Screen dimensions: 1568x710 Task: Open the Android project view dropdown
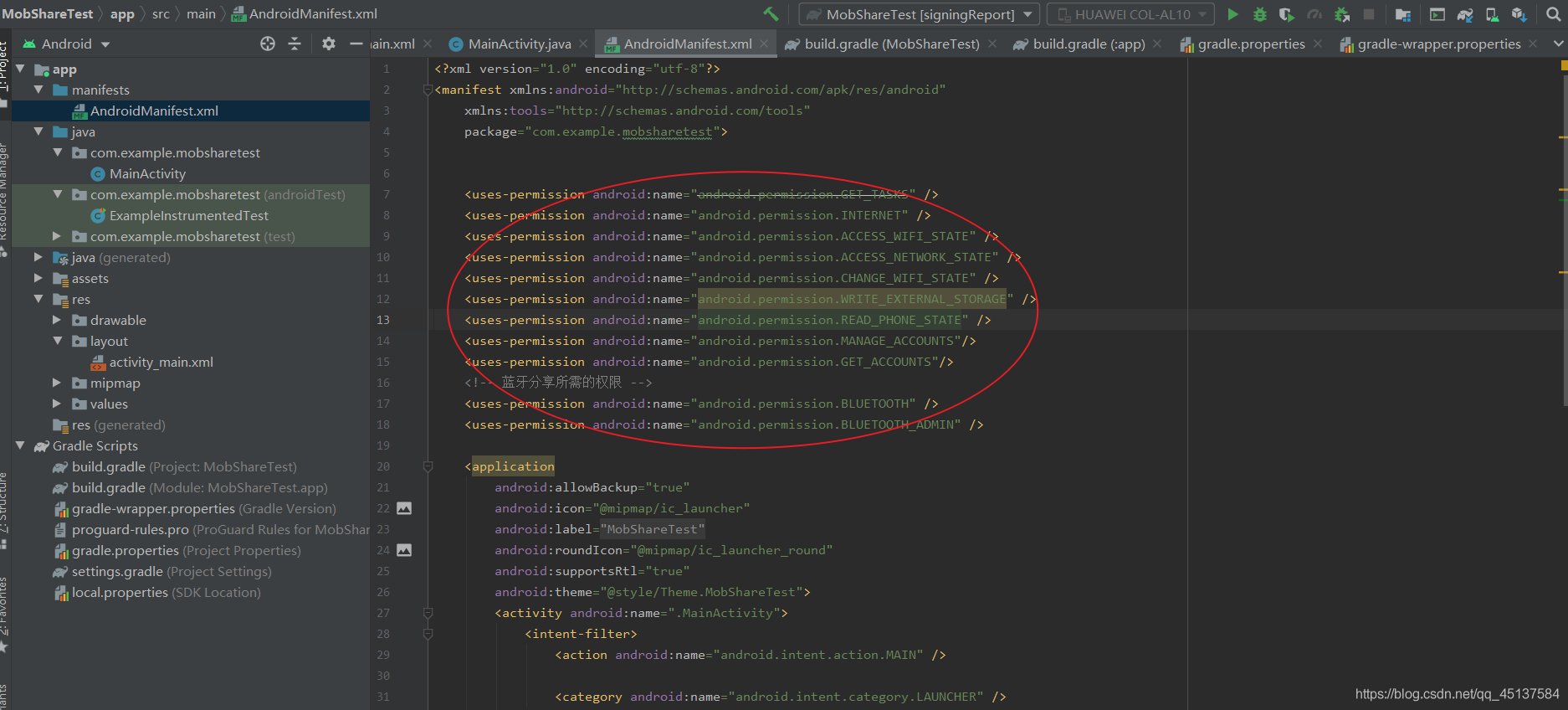(67, 44)
